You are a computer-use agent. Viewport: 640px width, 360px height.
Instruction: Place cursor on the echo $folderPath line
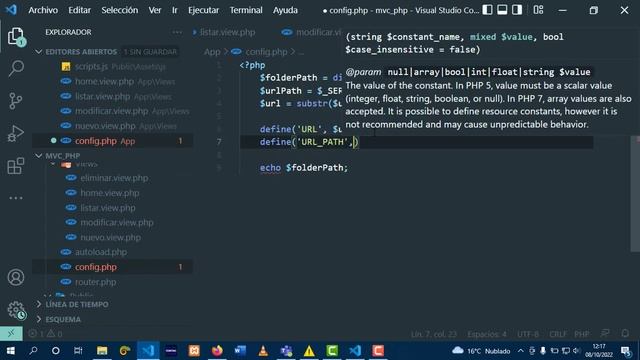[x=304, y=168]
